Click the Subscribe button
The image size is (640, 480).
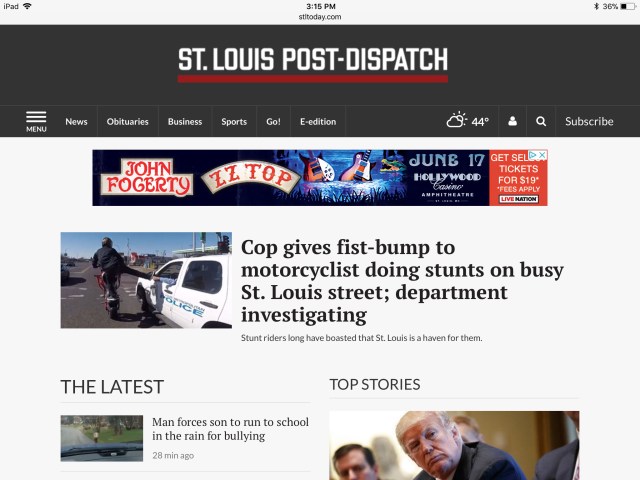point(589,121)
